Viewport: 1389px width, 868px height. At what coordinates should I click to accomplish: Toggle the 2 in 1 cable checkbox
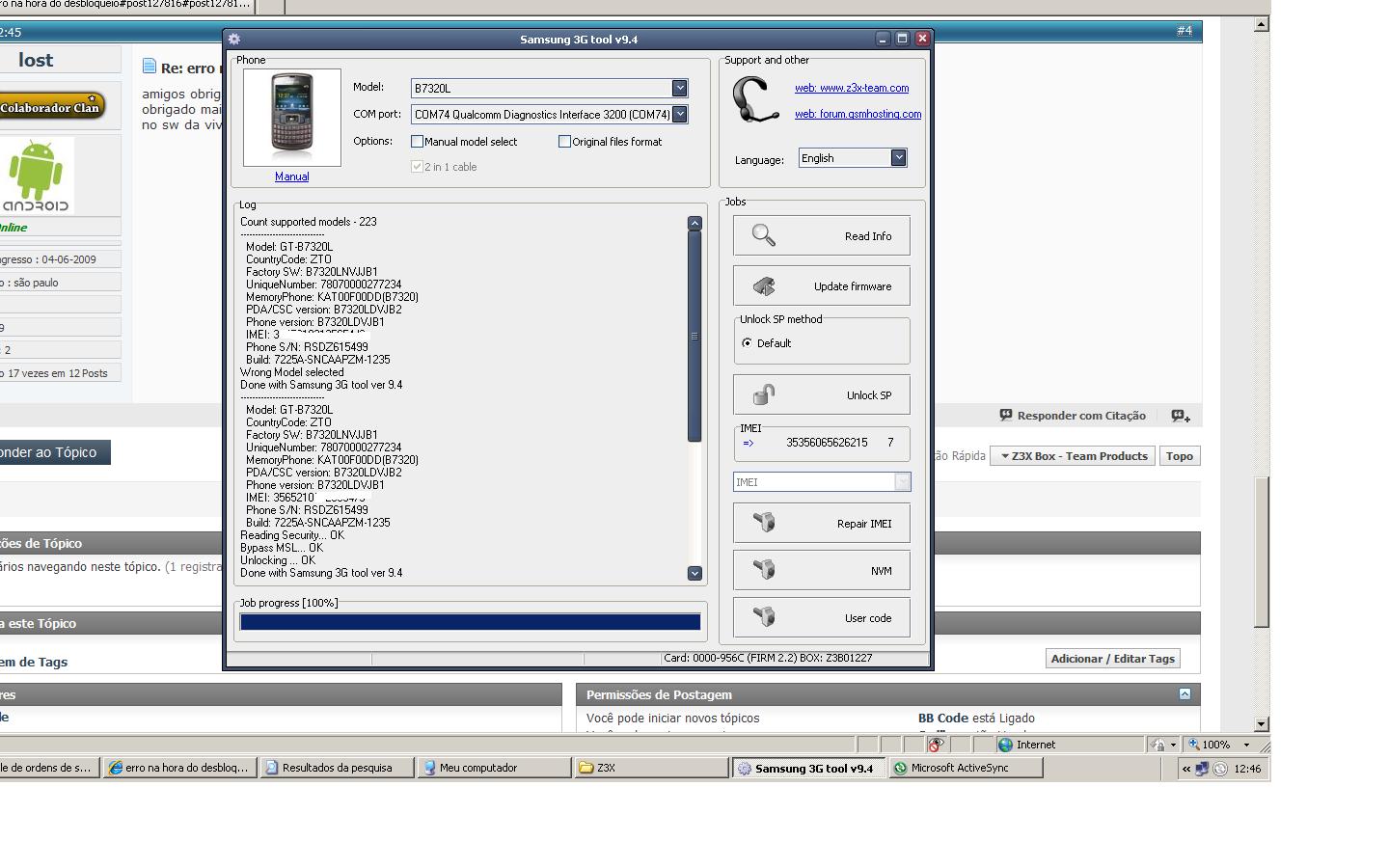[x=418, y=166]
